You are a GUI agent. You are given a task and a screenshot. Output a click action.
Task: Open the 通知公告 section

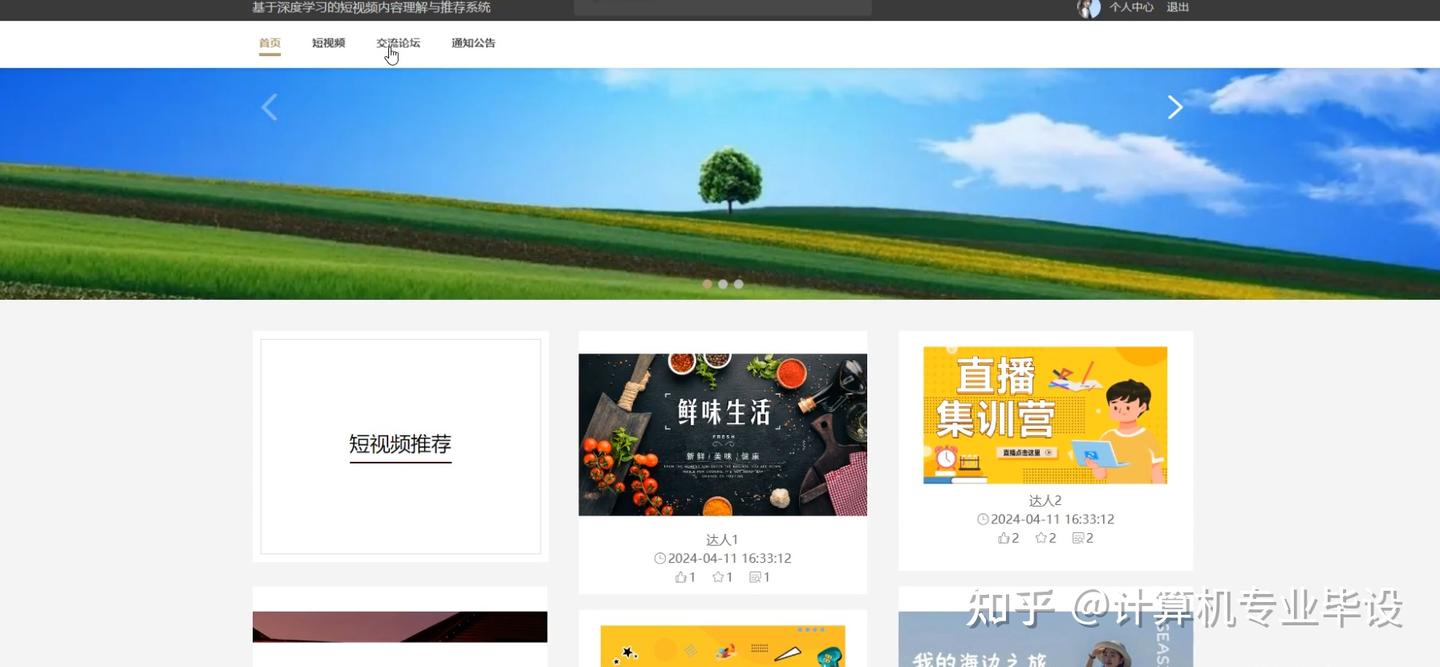[472, 43]
